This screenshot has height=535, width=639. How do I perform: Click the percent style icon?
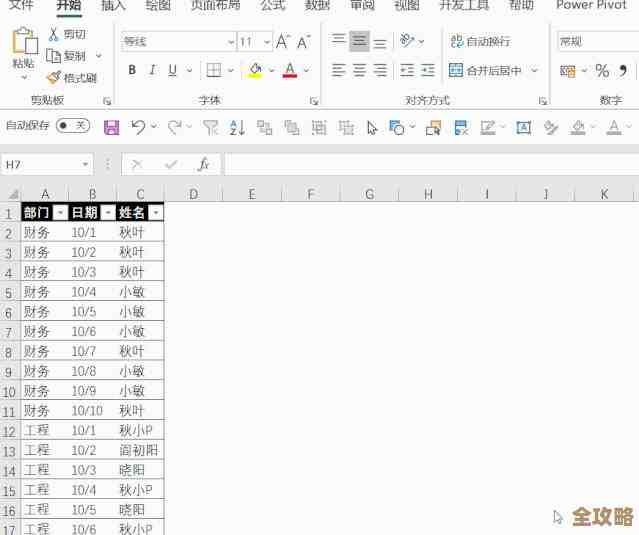coord(602,71)
